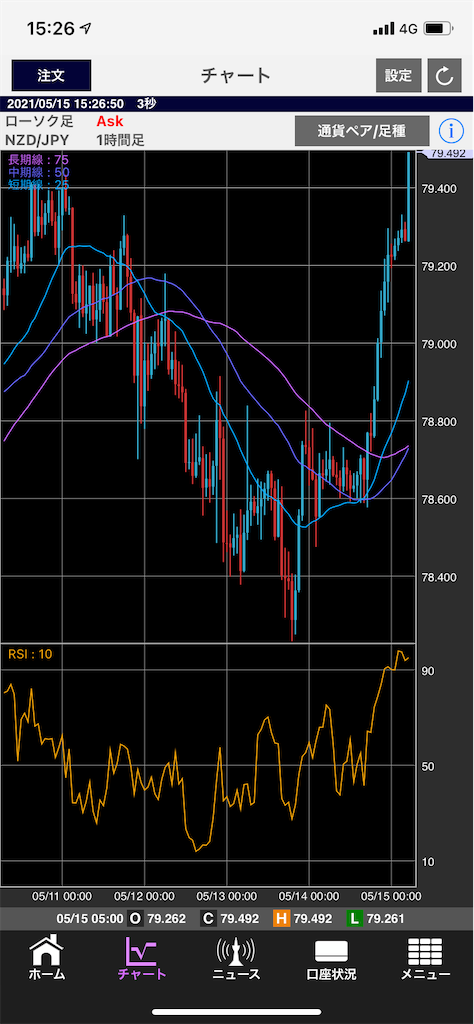Click the 2021/05/15 15:26:50 timestamp
The width and height of the screenshot is (474, 1024).
[x=66, y=104]
